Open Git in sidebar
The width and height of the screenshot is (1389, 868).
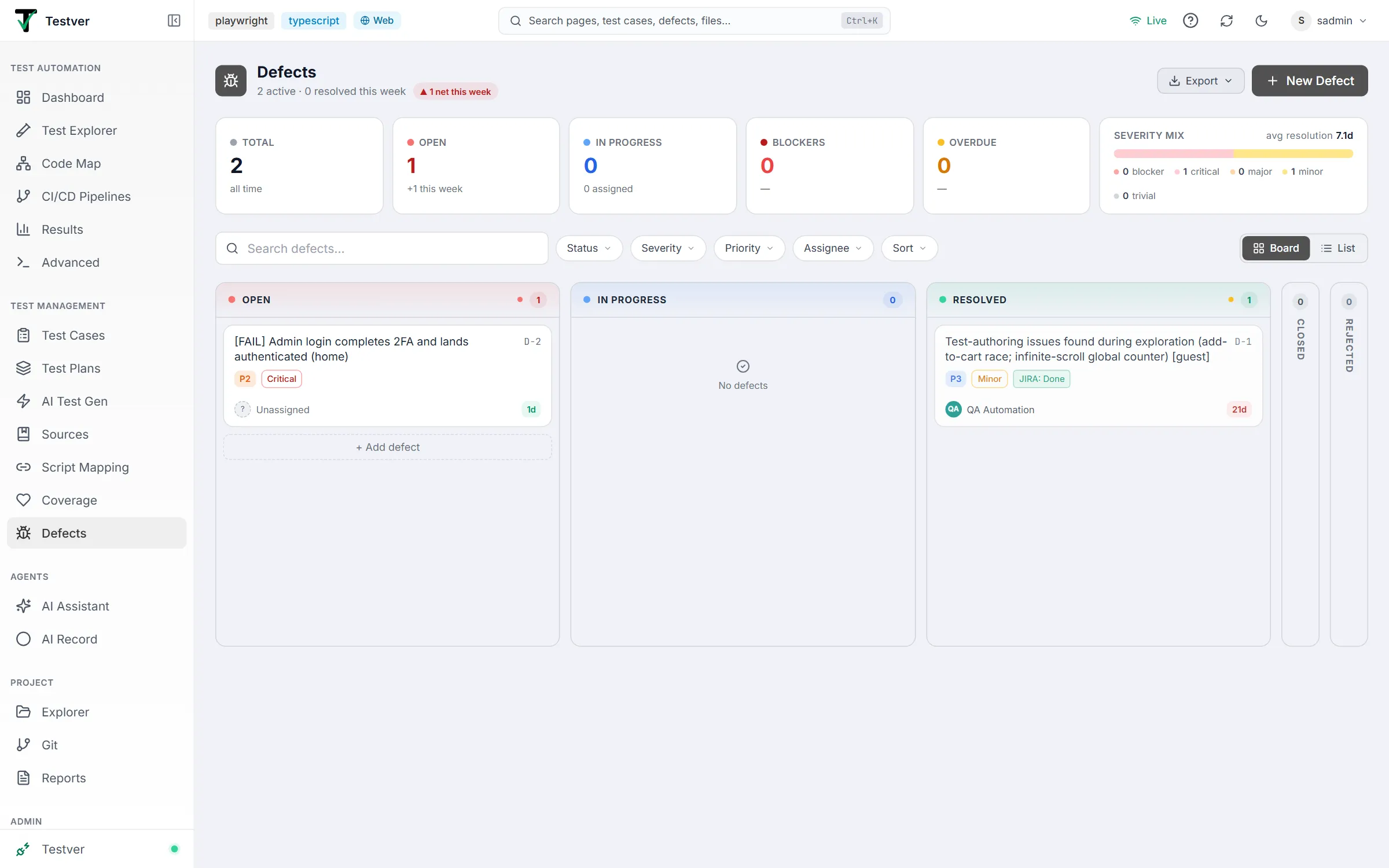click(x=97, y=745)
